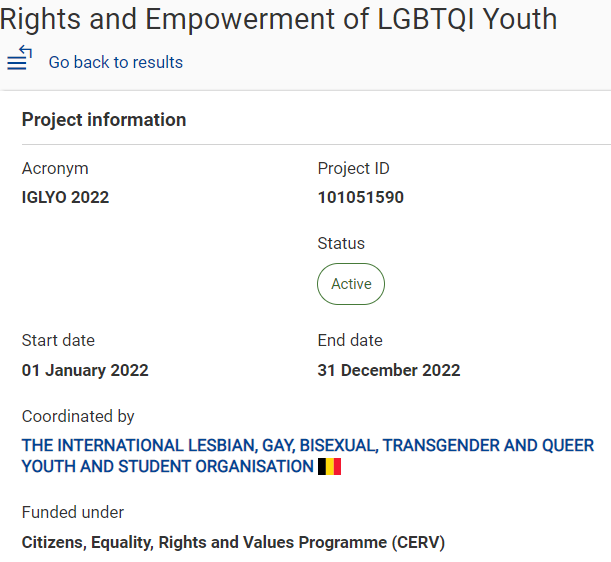Click the Project ID field label
This screenshot has width=611, height=562.
(353, 169)
